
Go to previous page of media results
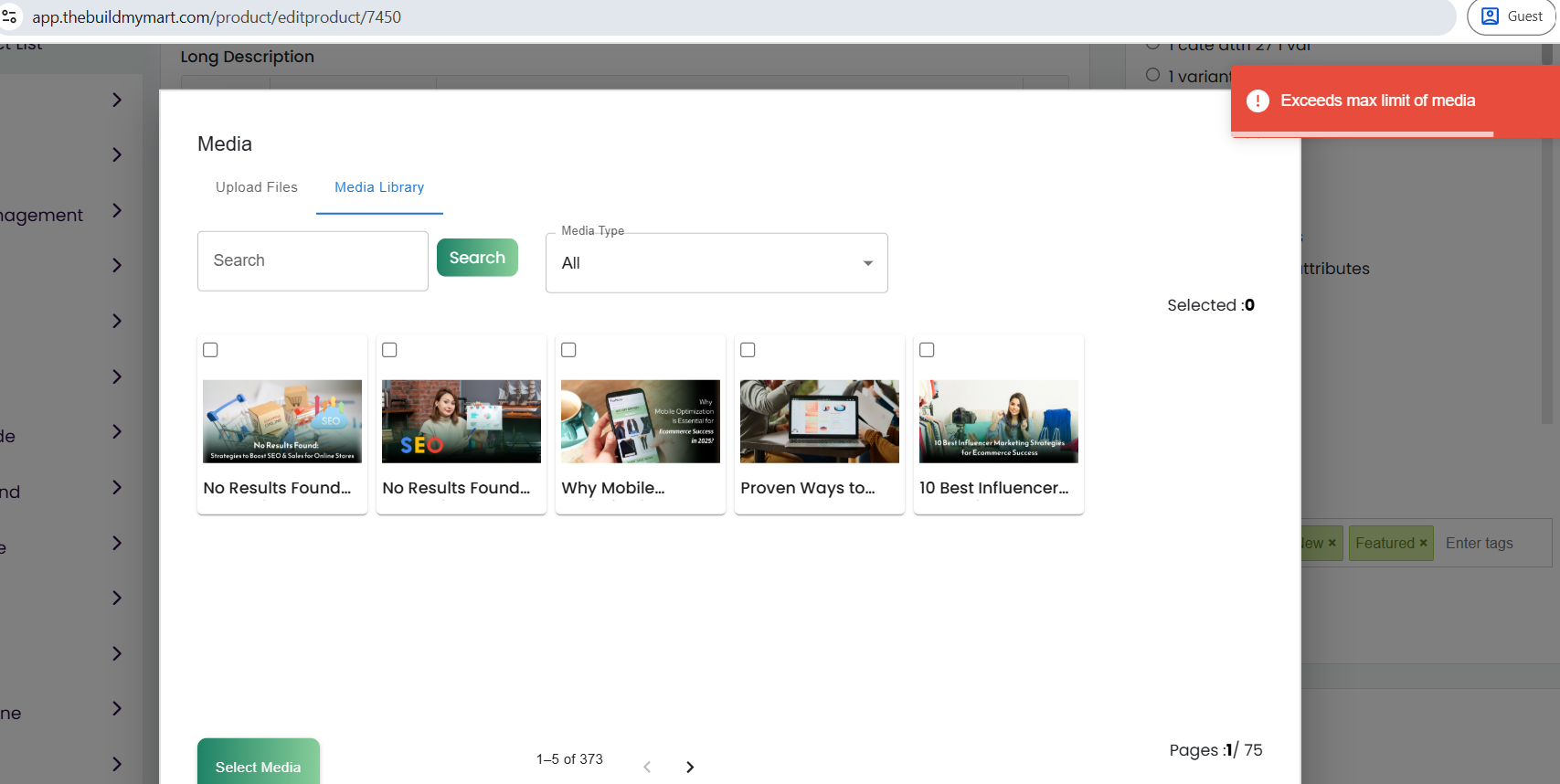647,767
